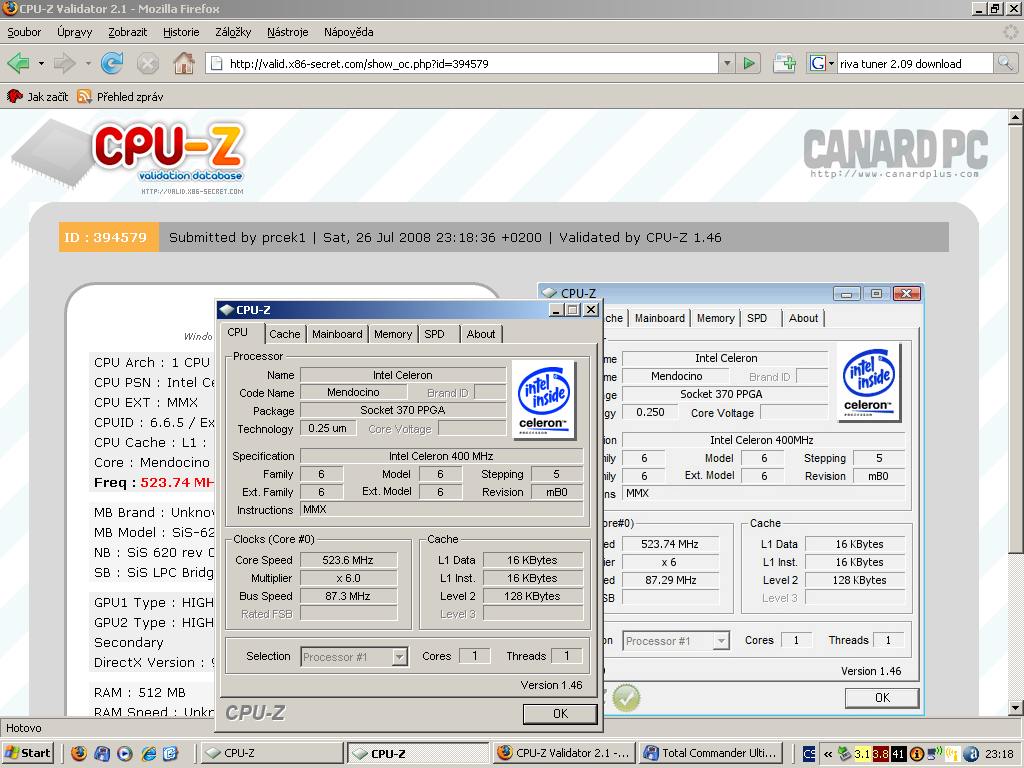Select the CPU tab in front CPU-Z window

point(238,332)
